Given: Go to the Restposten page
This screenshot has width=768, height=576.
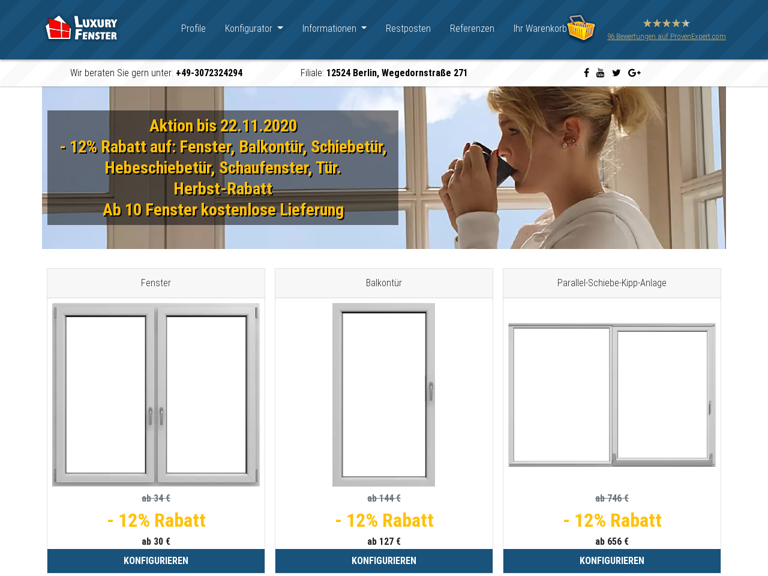Looking at the screenshot, I should pyautogui.click(x=408, y=28).
